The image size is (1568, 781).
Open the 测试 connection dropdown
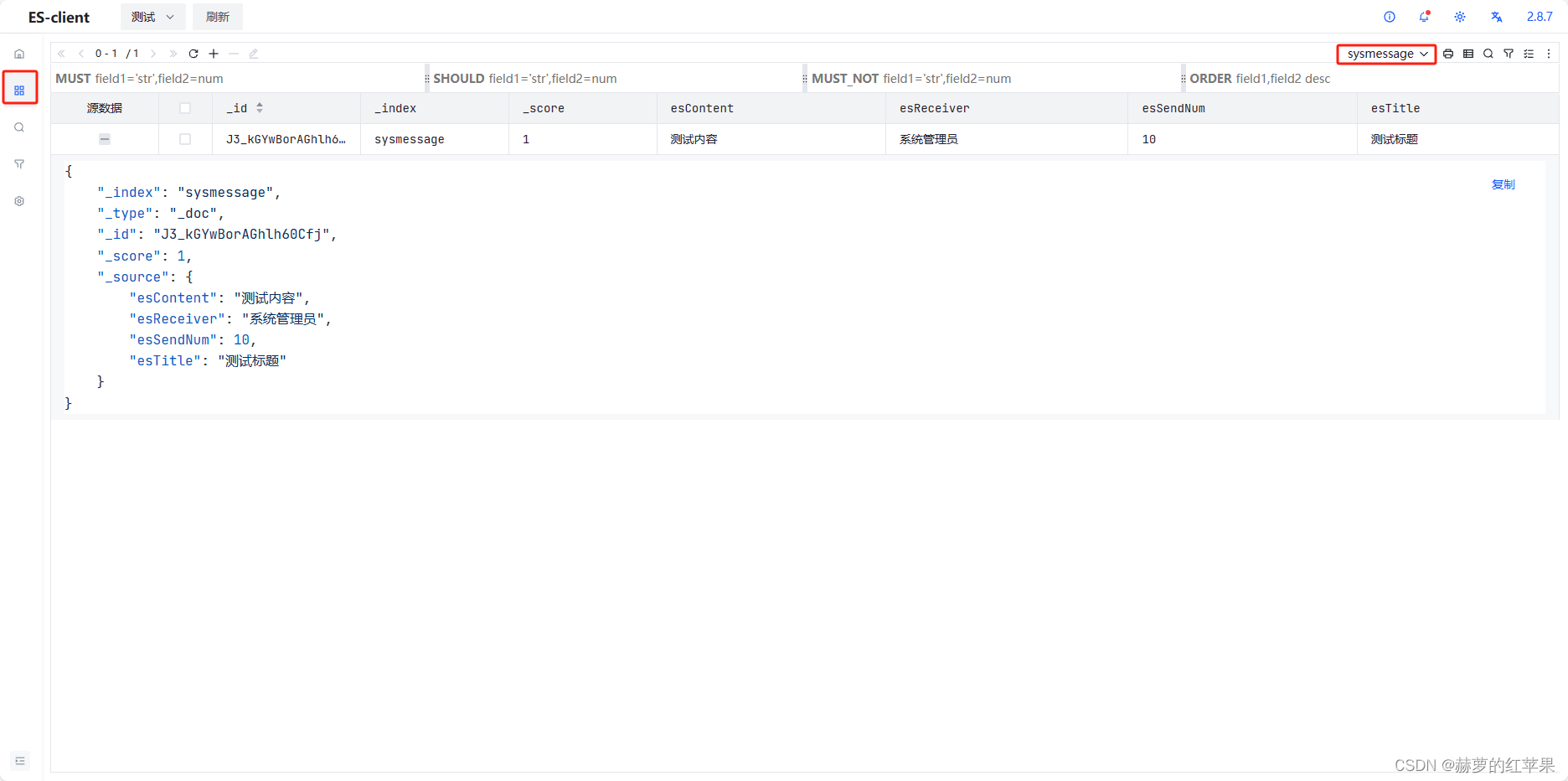pos(152,17)
